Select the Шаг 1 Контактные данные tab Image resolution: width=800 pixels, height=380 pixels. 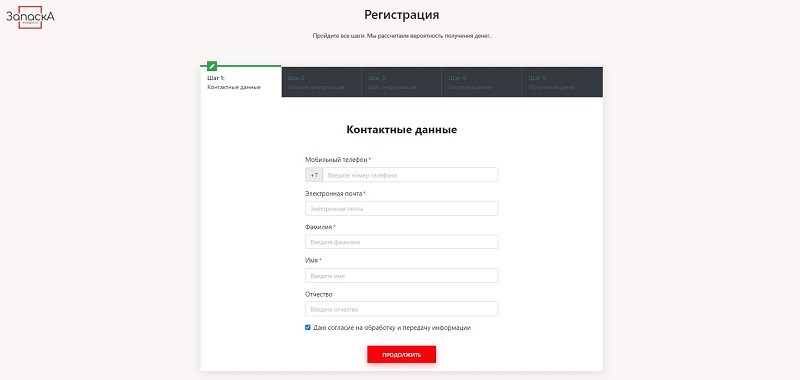tap(241, 82)
